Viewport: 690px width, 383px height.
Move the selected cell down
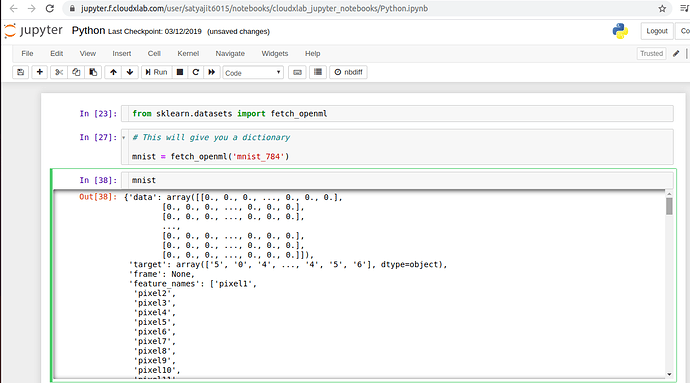pyautogui.click(x=130, y=72)
